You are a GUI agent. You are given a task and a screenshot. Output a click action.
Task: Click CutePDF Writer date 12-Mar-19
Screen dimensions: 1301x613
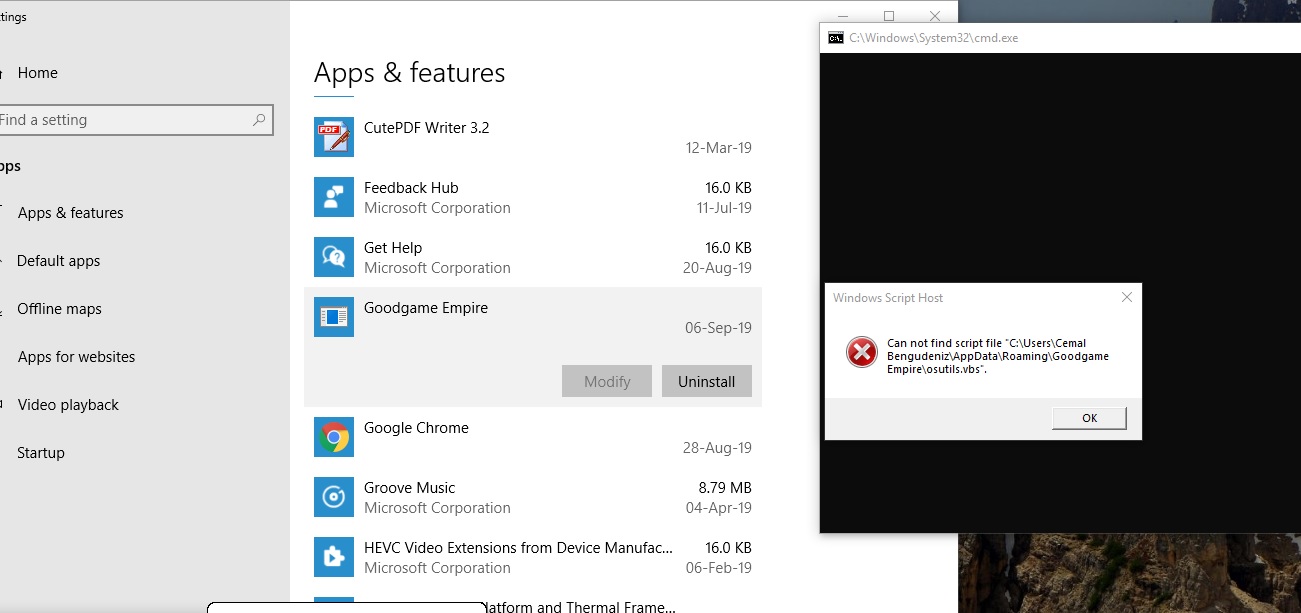pyautogui.click(x=719, y=148)
